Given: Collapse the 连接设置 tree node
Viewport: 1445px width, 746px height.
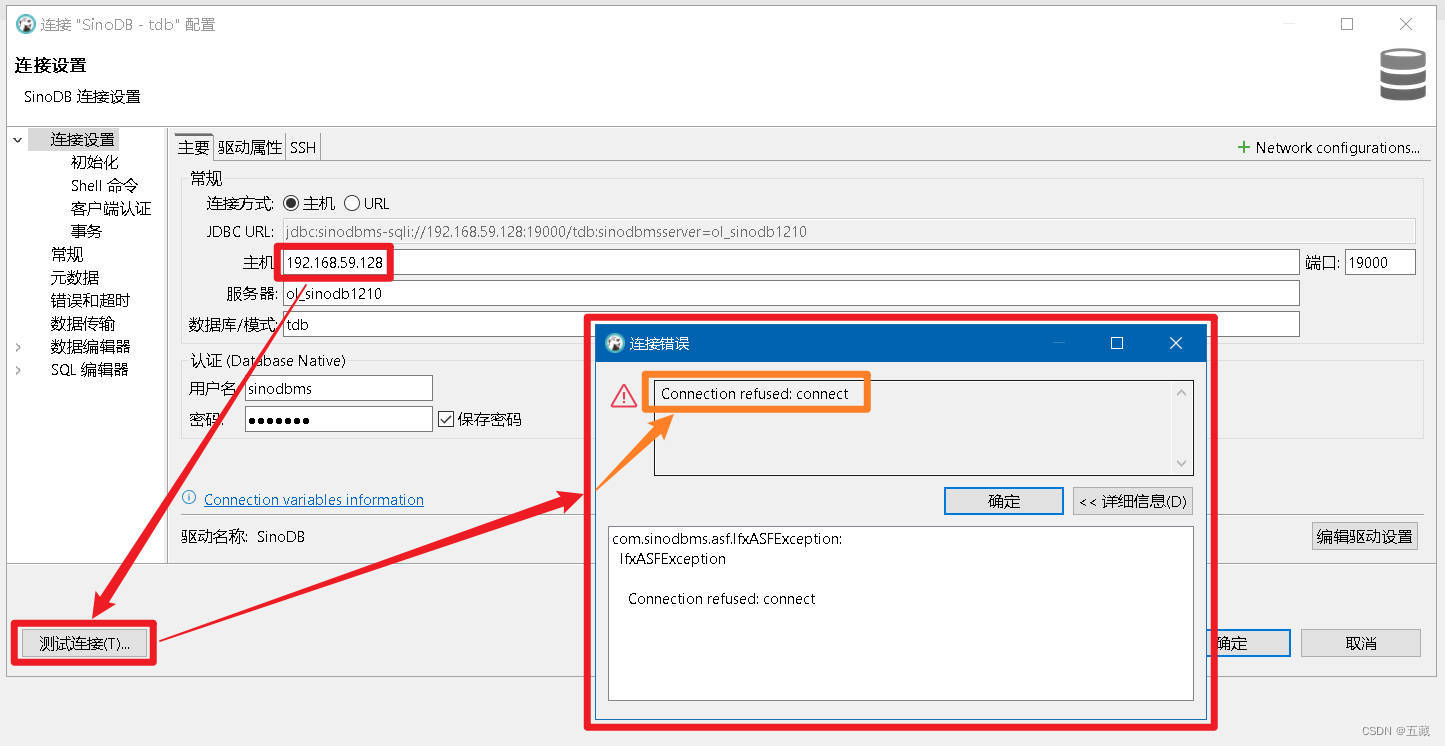Looking at the screenshot, I should tap(17, 139).
